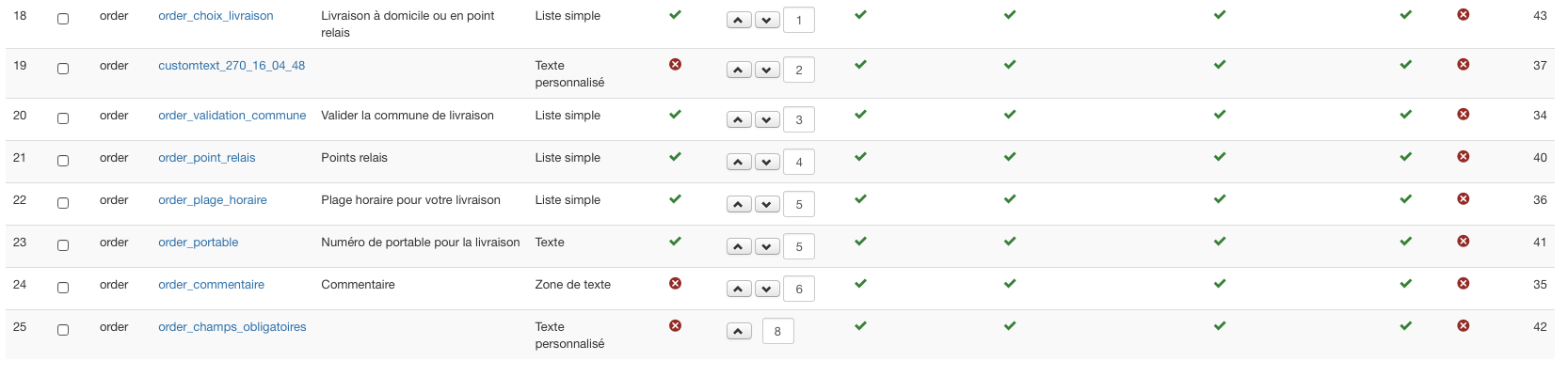The image size is (1568, 392).
Task: Click green check next to order_point_relais Liste simple
Action: click(675, 157)
